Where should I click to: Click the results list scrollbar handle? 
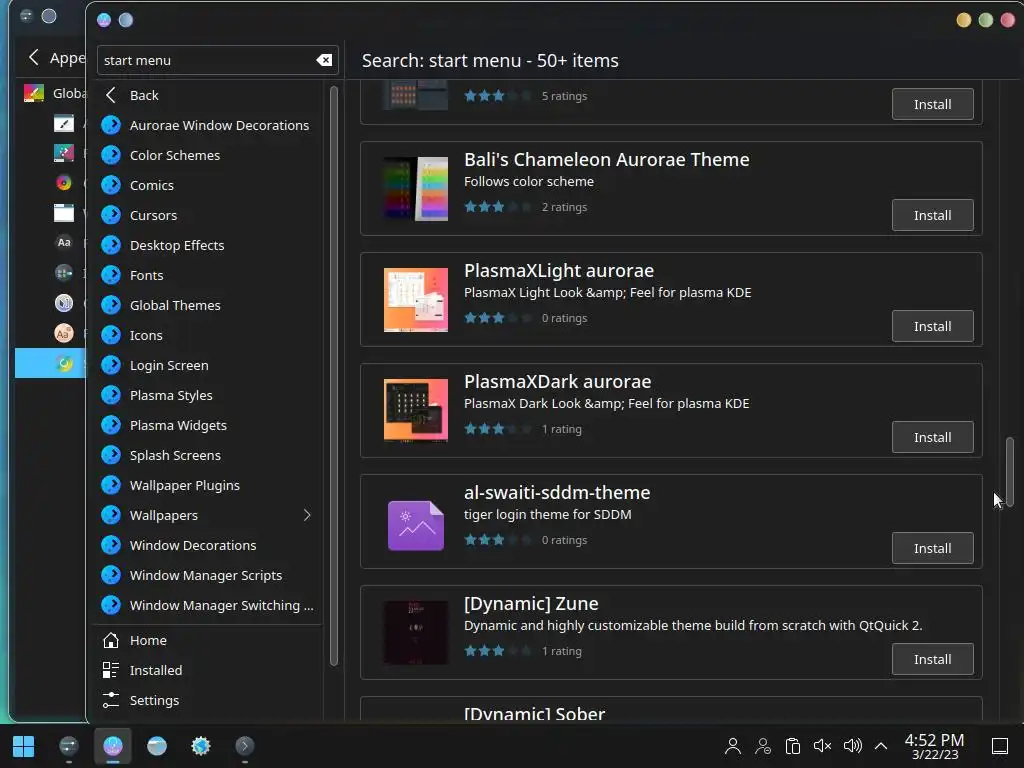tap(1010, 472)
